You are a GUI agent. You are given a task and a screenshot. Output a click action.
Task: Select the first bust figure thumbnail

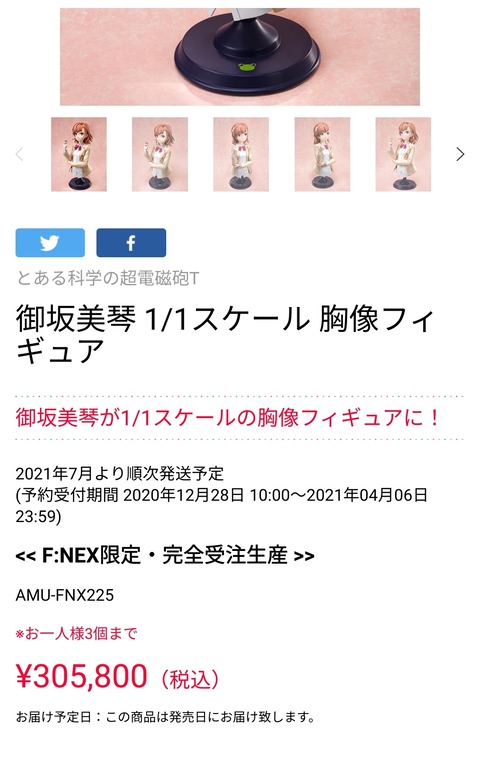tap(79, 154)
